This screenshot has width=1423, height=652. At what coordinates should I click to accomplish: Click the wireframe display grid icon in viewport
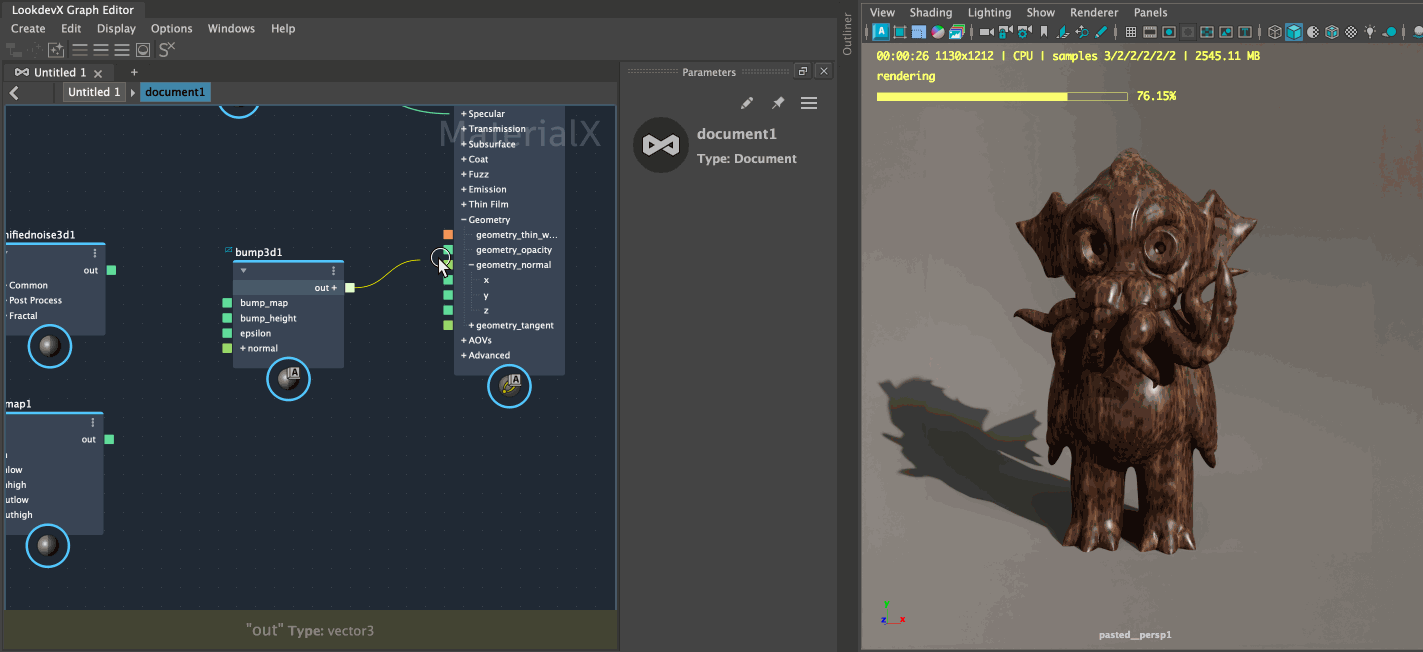[1132, 31]
